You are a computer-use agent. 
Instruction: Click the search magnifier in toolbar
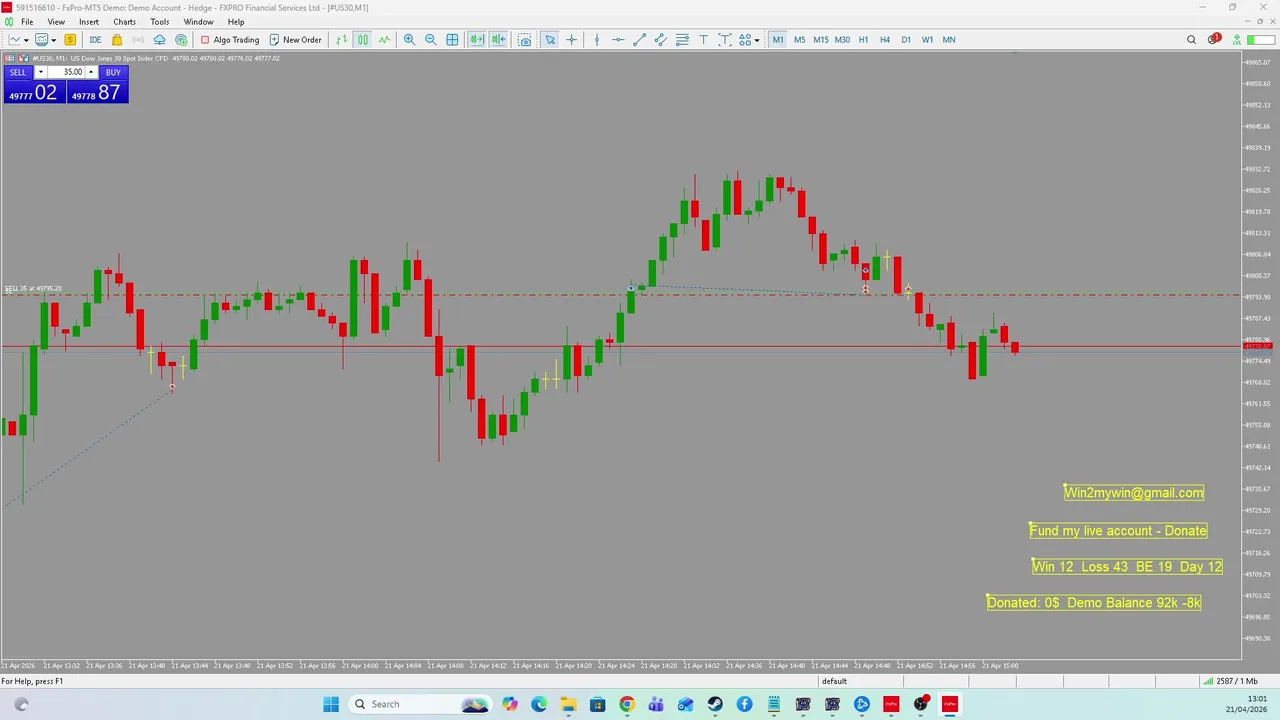1191,40
